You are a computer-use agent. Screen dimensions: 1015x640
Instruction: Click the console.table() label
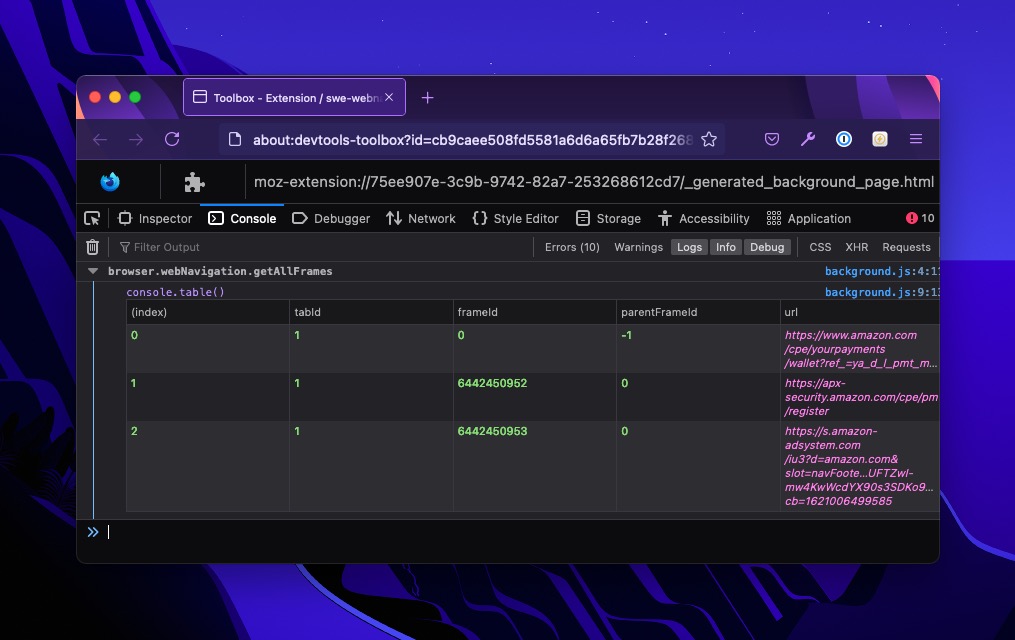pyautogui.click(x=175, y=292)
